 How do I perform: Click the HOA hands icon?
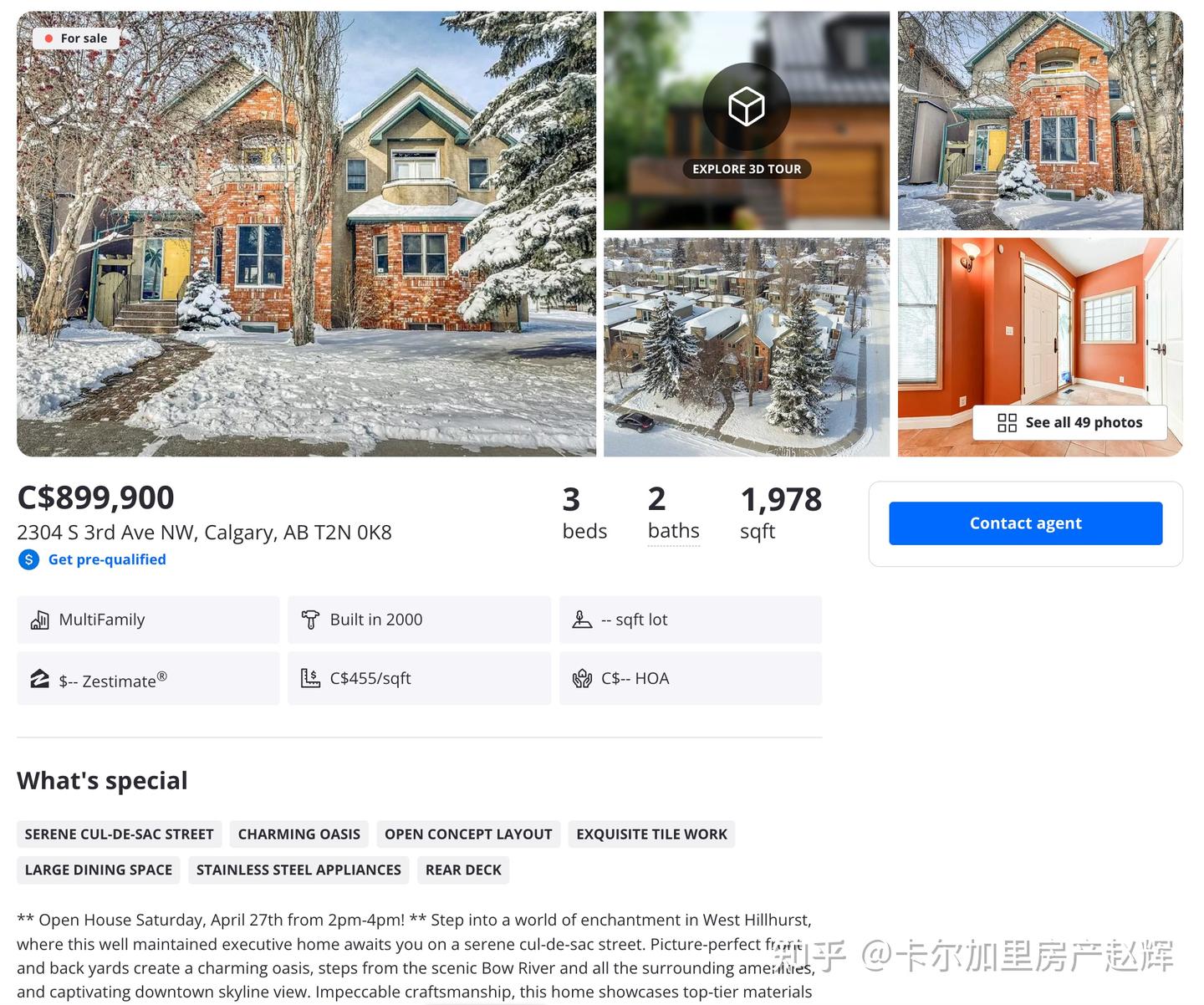pos(582,678)
